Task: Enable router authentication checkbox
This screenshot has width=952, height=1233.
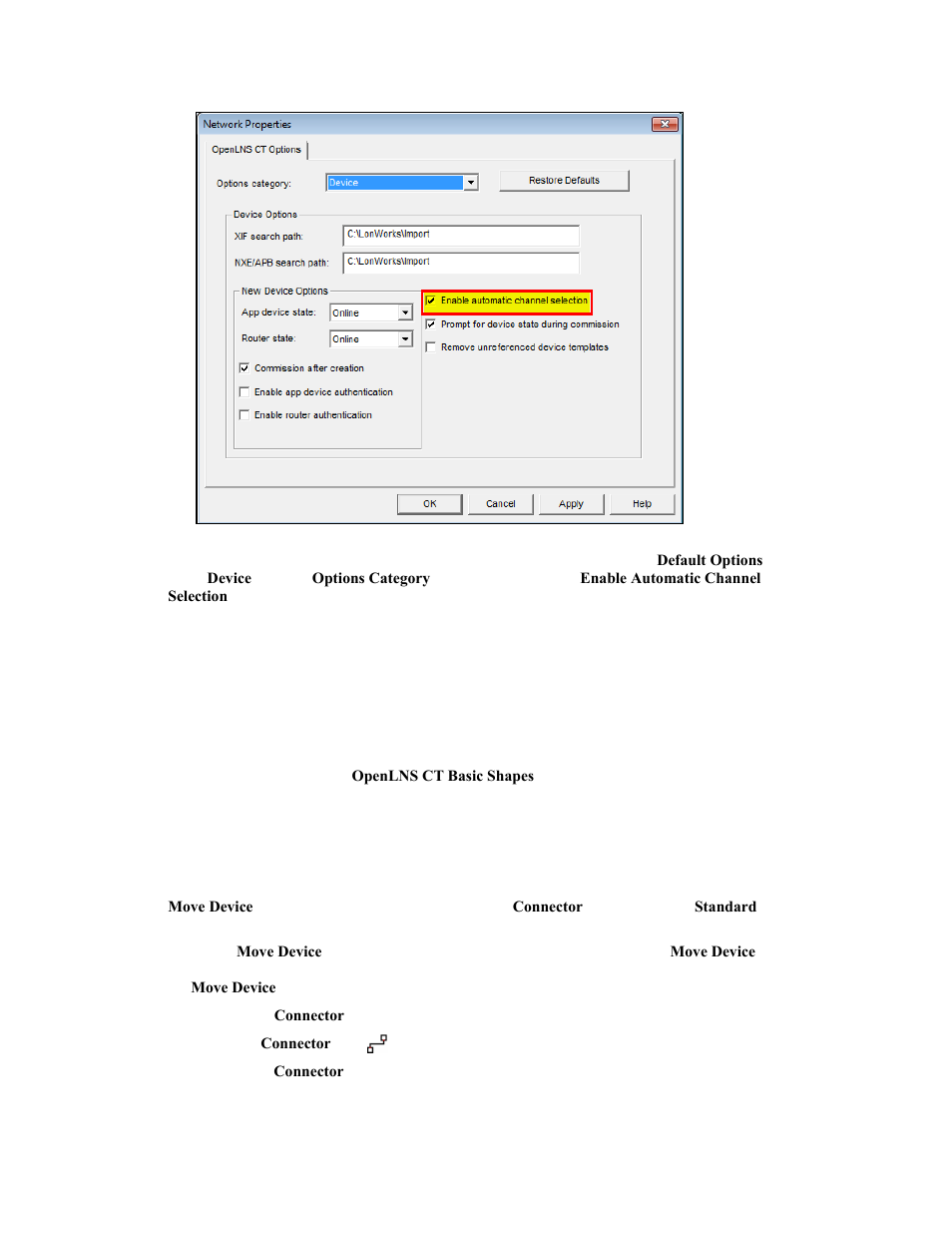Action: coord(244,415)
